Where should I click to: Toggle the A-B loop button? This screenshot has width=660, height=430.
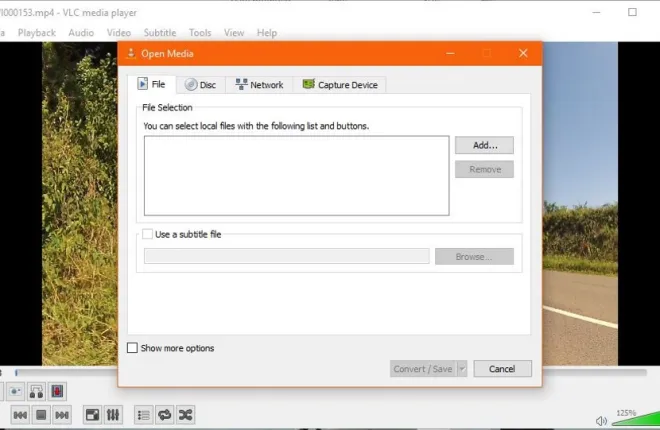[37, 391]
